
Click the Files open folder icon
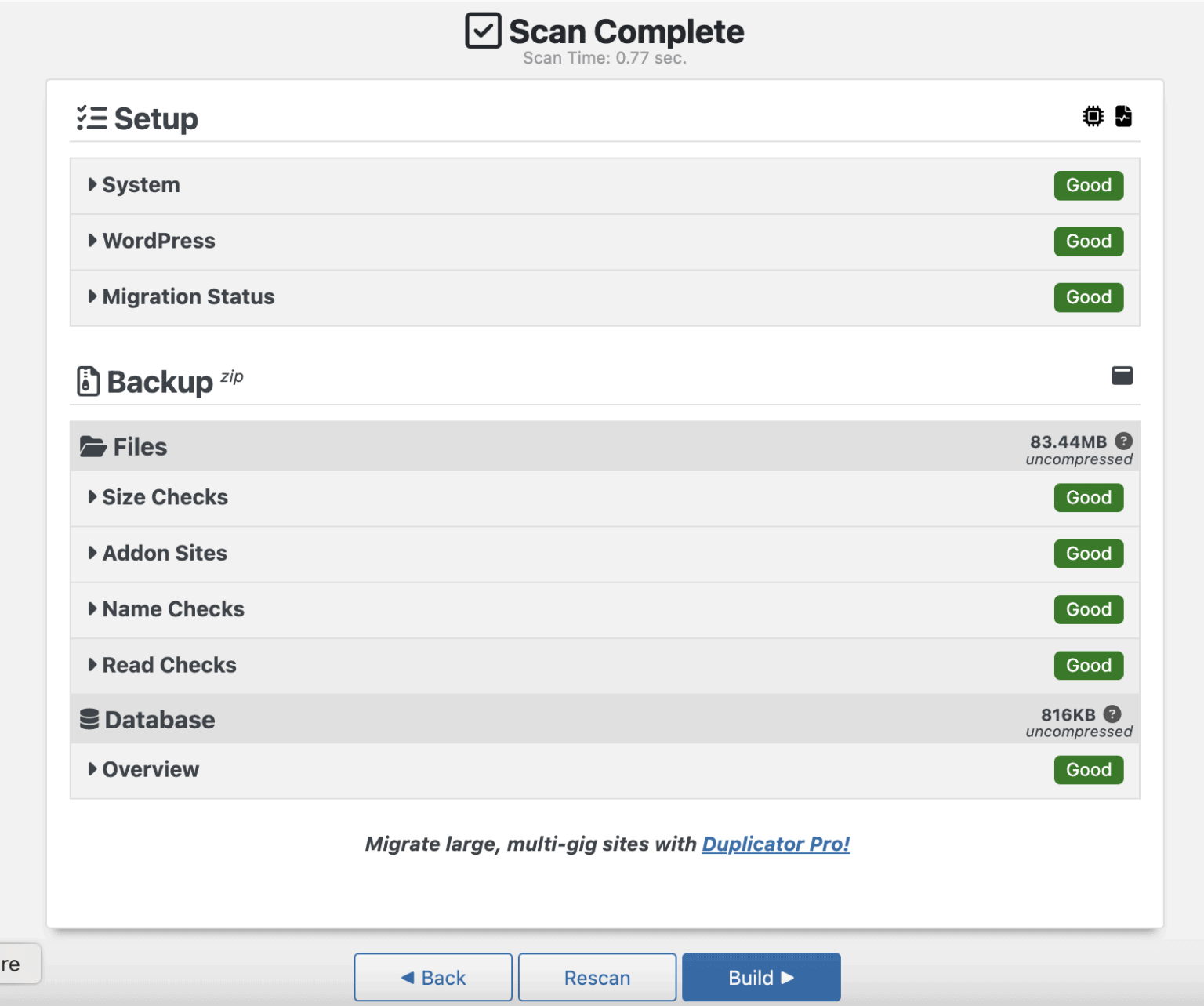93,447
